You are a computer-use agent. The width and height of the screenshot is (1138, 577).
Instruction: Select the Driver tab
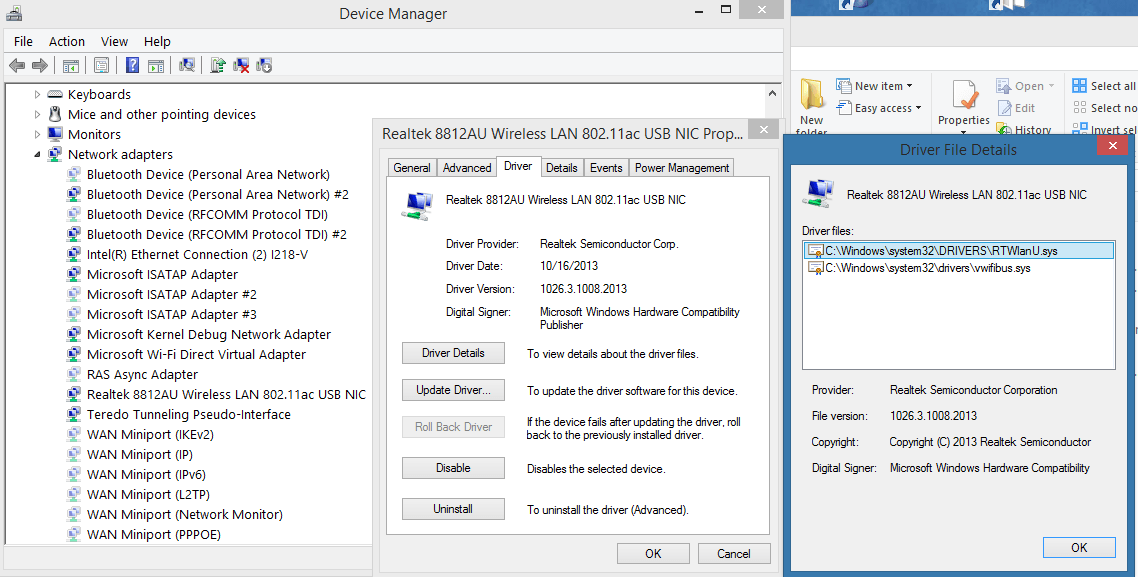(x=518, y=166)
